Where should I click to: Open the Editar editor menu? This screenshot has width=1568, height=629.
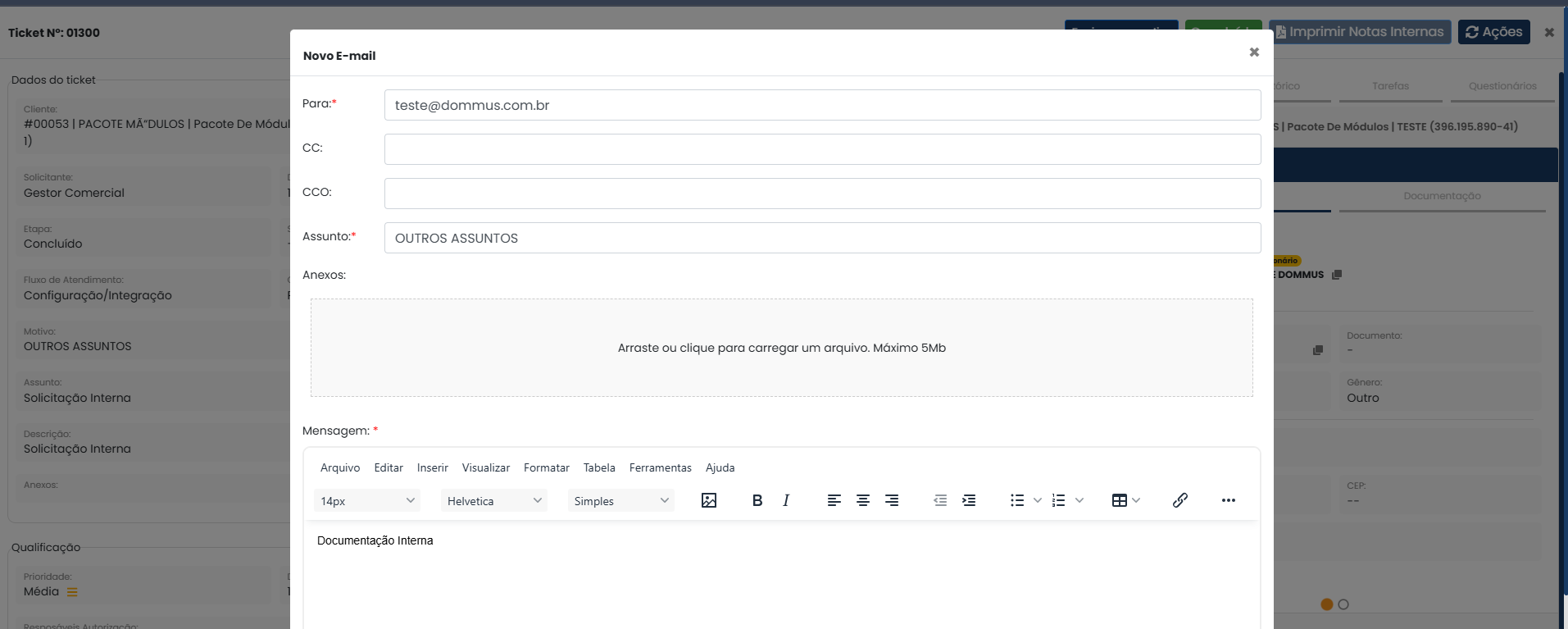[x=389, y=467]
